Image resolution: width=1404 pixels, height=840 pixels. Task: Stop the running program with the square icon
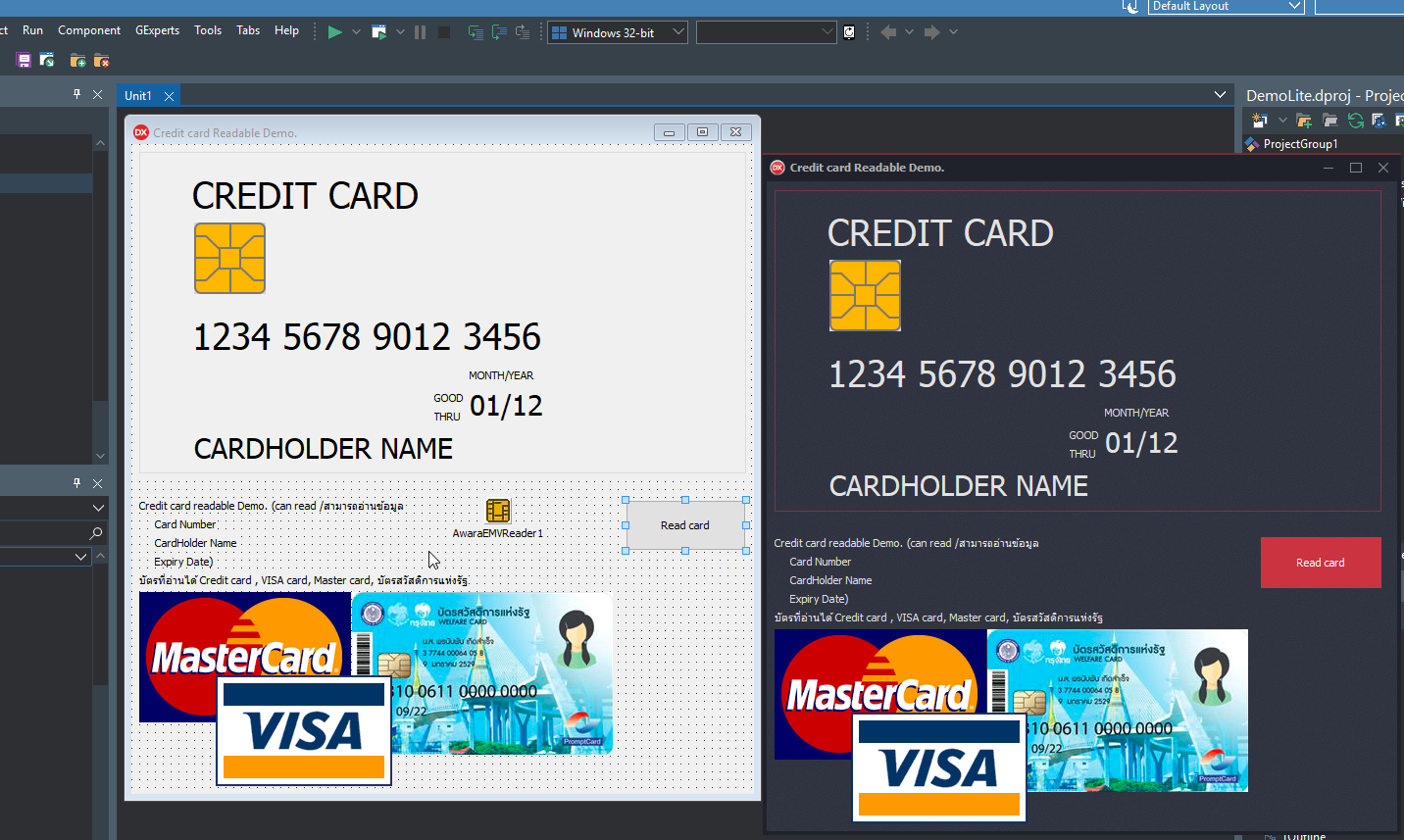click(443, 31)
